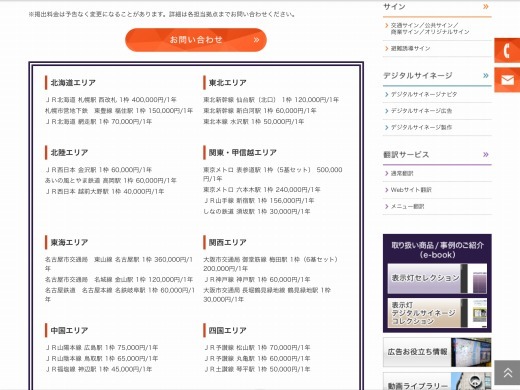
Task: Open the デジタルサイネージ製作 link
Action: [x=421, y=127]
